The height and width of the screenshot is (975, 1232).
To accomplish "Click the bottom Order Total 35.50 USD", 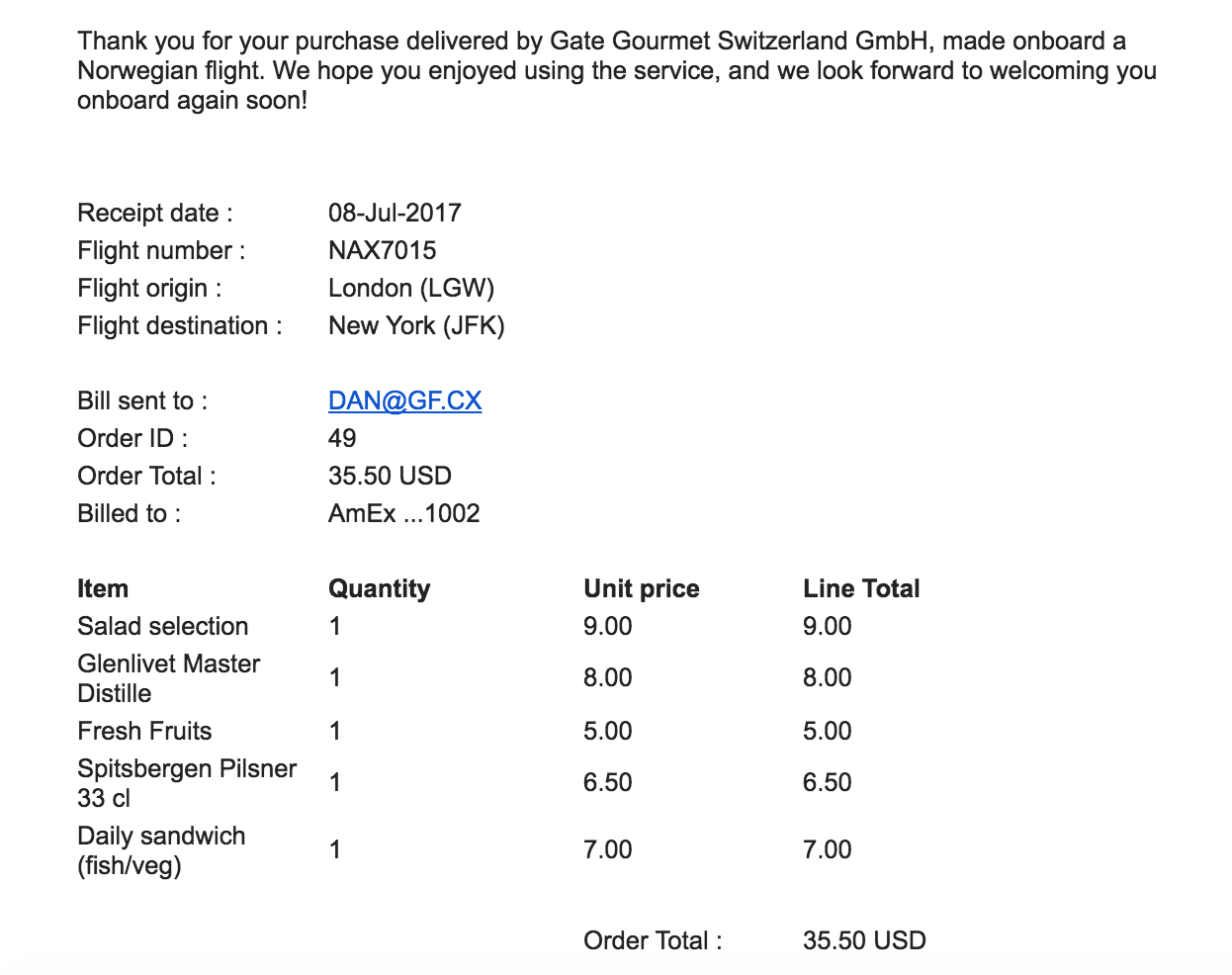I will 864,940.
